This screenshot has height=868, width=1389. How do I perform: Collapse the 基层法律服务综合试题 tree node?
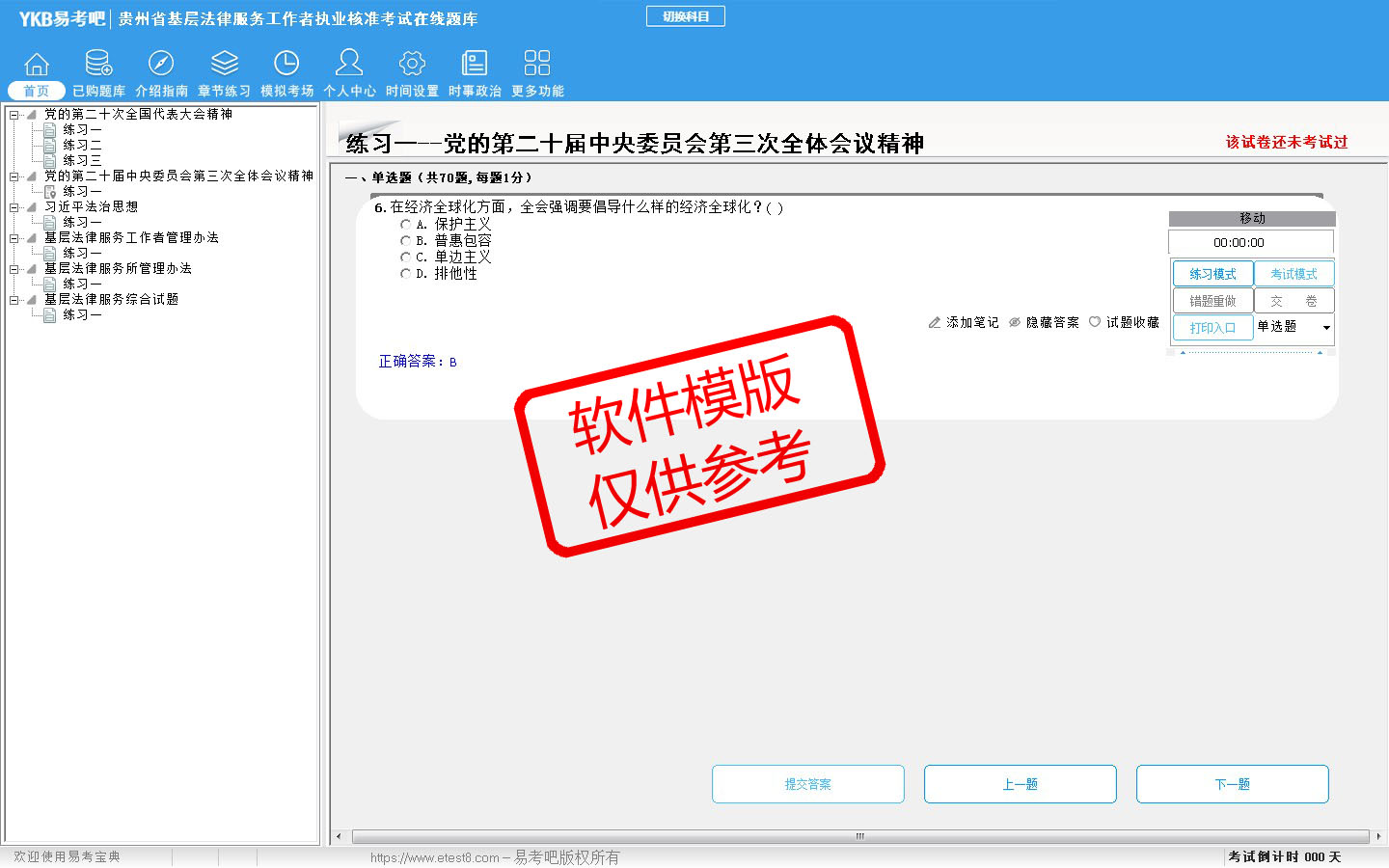(x=14, y=300)
